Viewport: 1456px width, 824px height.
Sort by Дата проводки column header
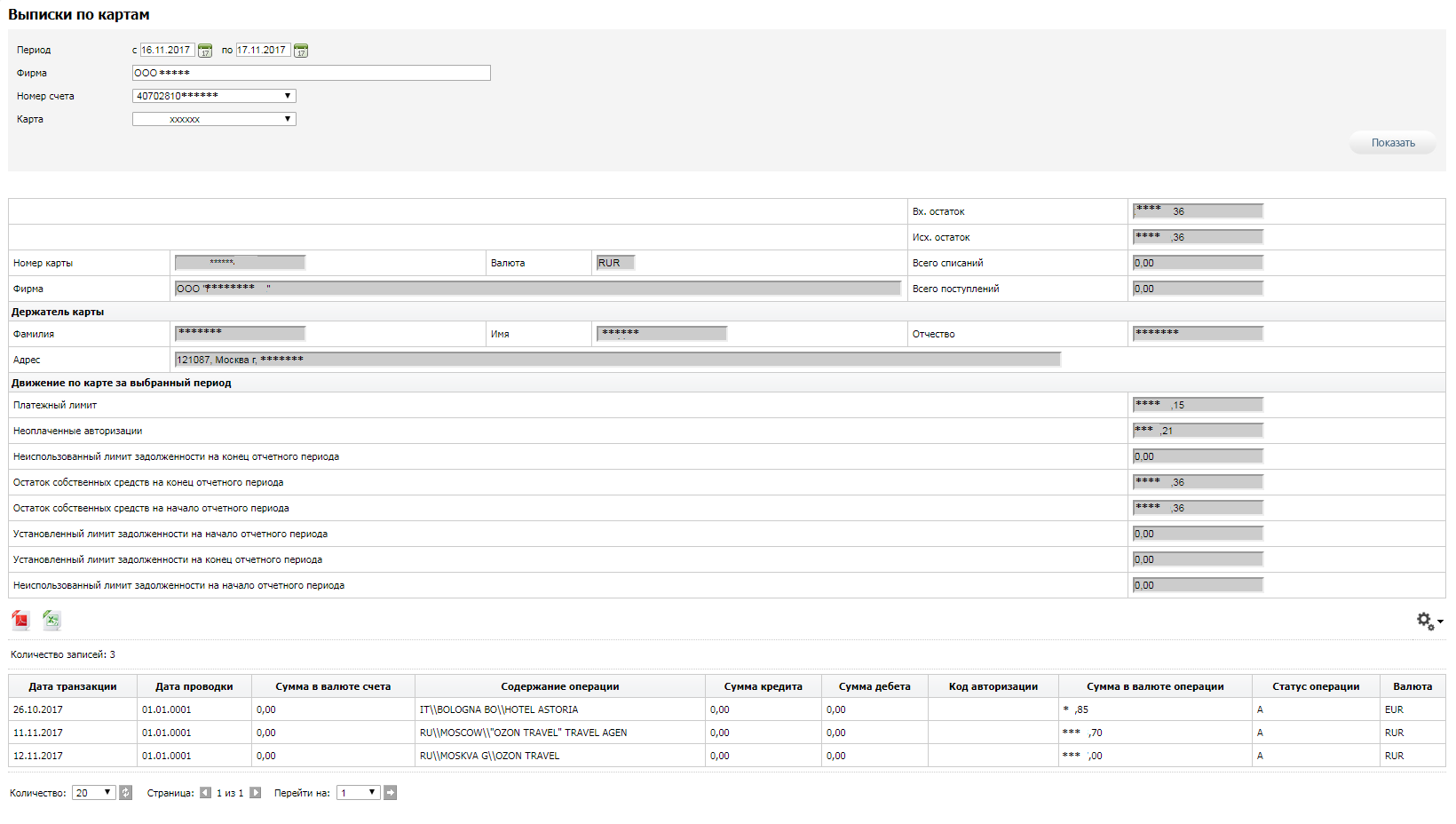(194, 686)
